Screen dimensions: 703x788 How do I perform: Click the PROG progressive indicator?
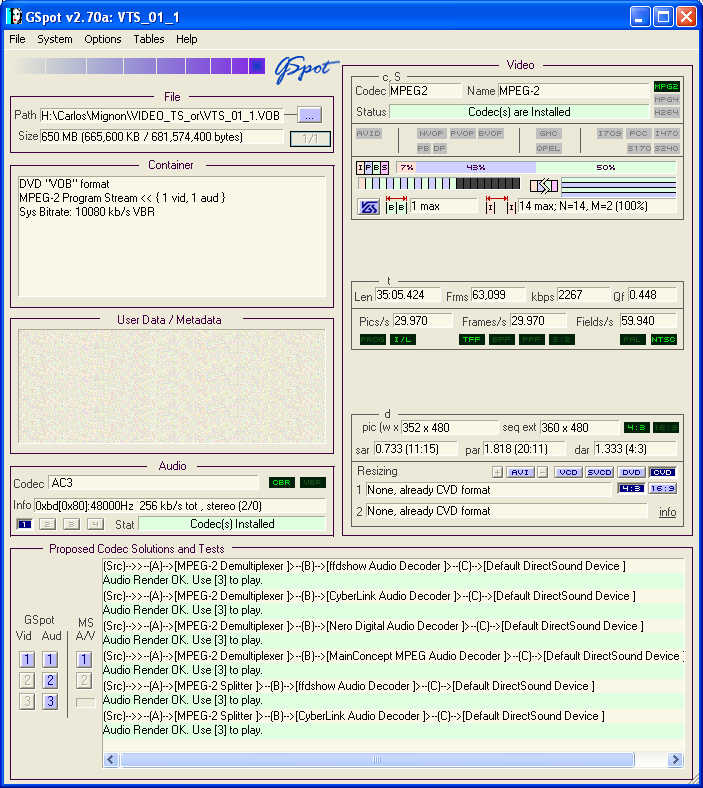[x=373, y=340]
